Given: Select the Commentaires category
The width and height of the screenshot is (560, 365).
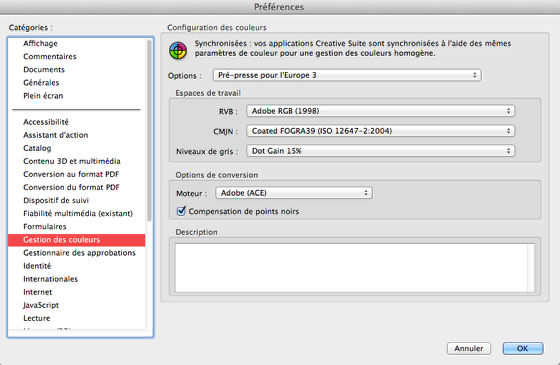Looking at the screenshot, I should click(76, 56).
